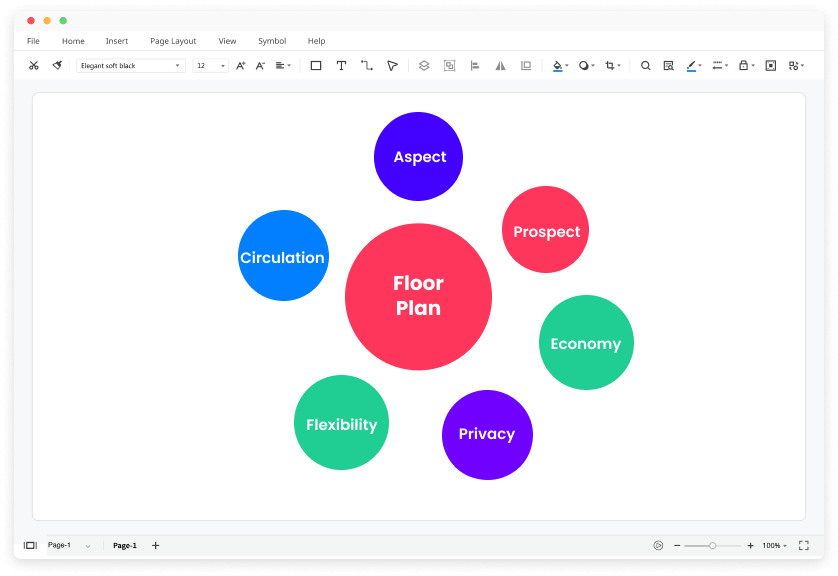Toggle the page panel view icon
838x576 pixels.
[30, 546]
